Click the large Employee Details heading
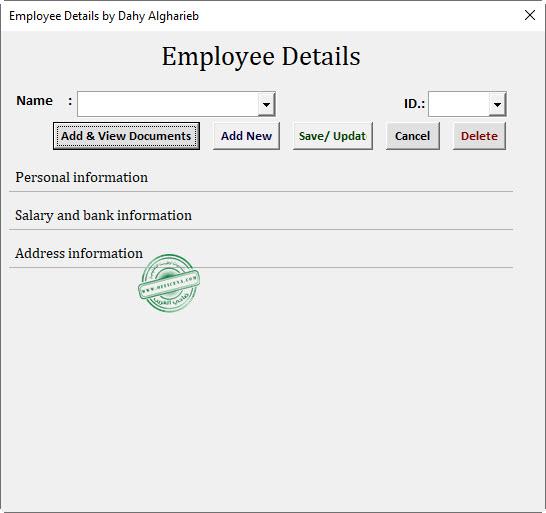Image resolution: width=546 pixels, height=513 pixels. (x=261, y=56)
